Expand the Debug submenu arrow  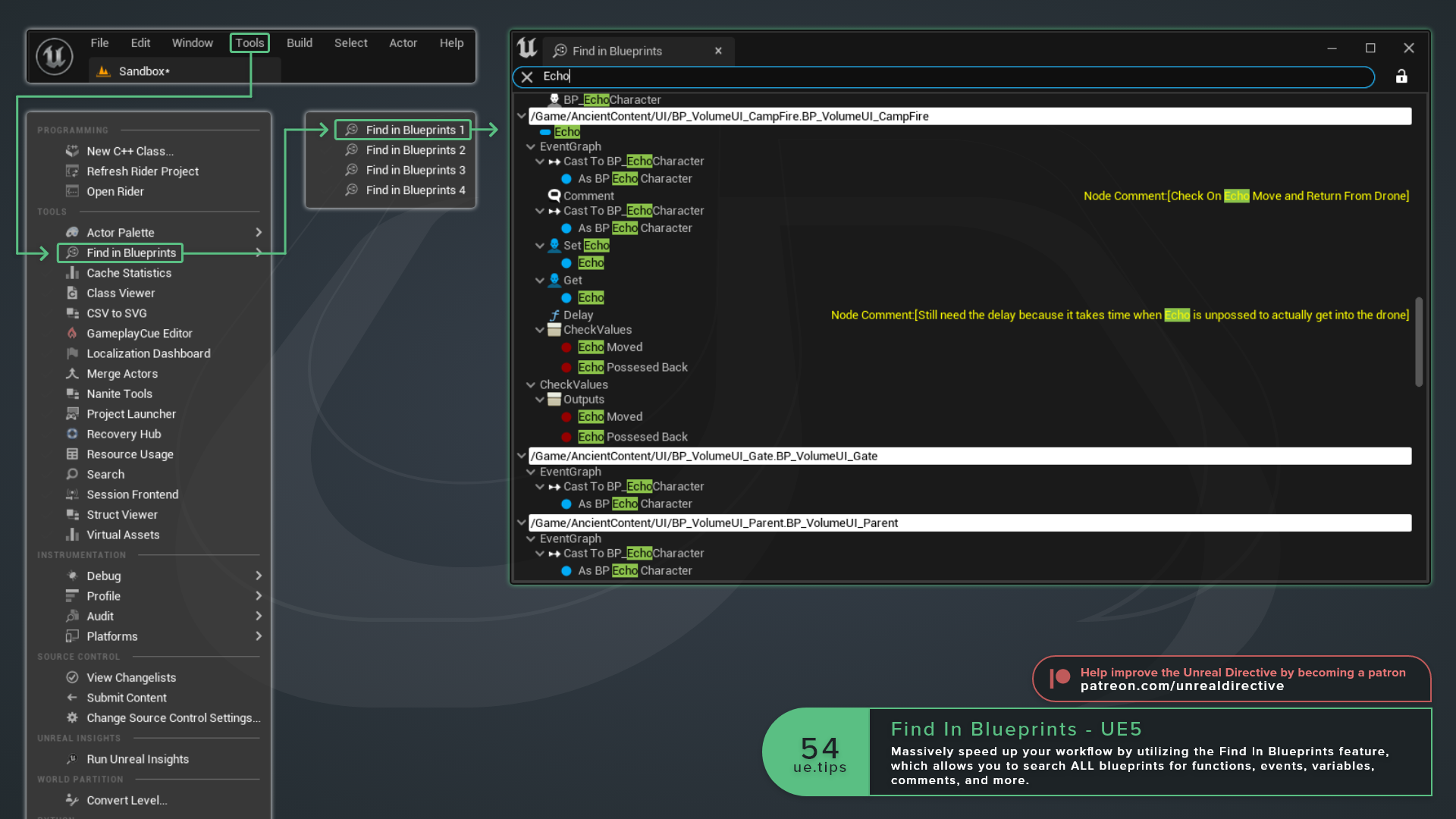(259, 576)
